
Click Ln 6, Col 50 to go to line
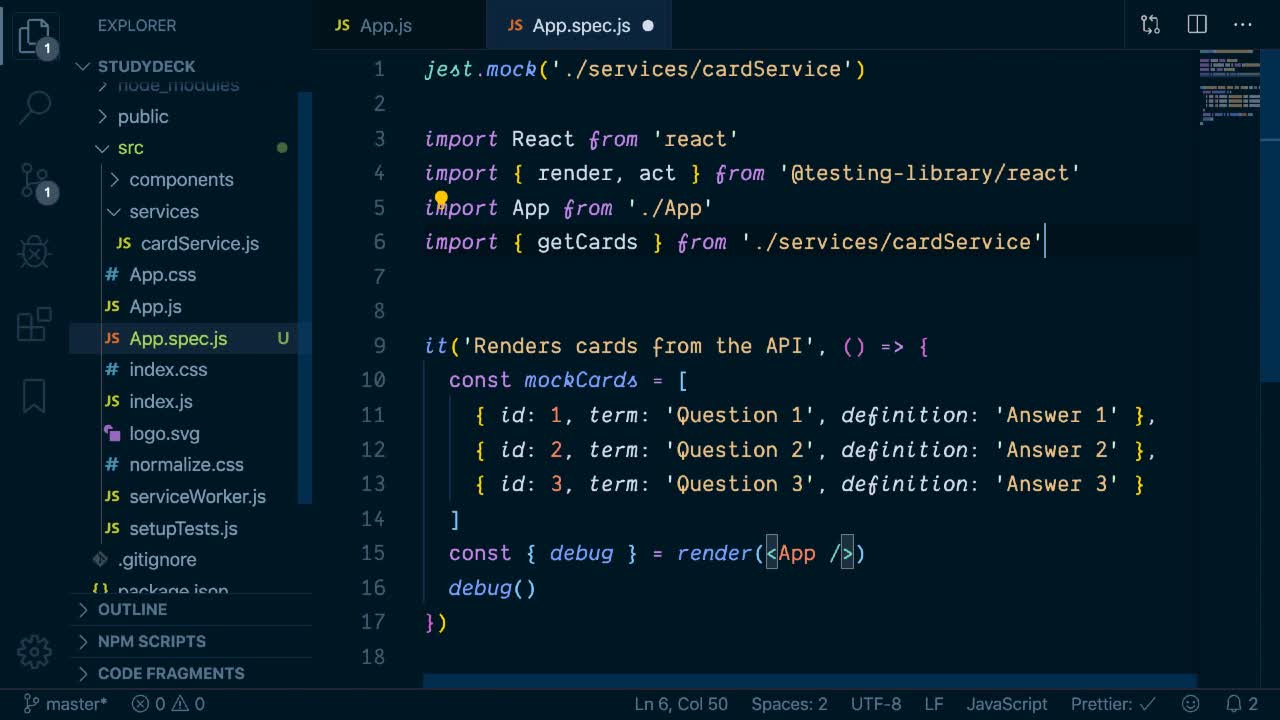tap(680, 703)
